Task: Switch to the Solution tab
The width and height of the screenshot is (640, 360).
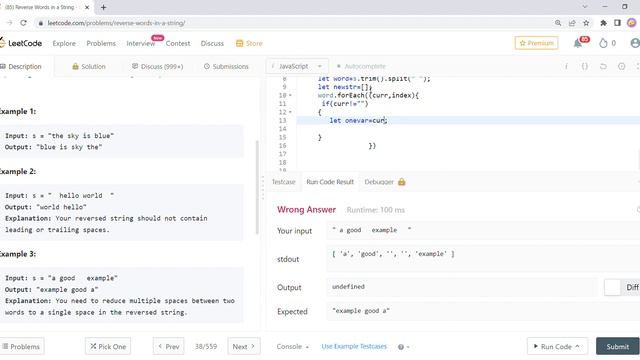Action: pos(89,66)
